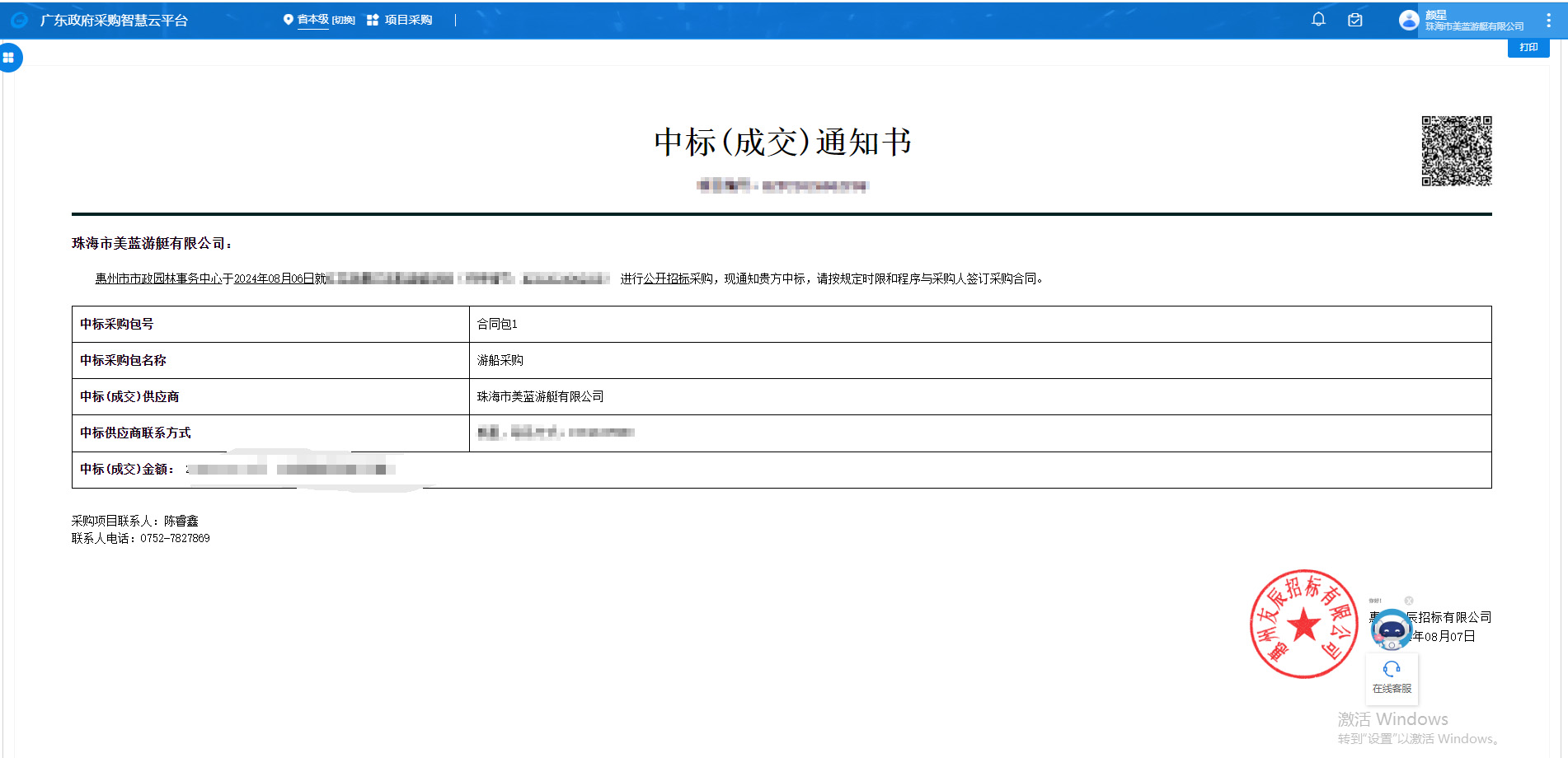The height and width of the screenshot is (758, 1568).
Task: Click the red 友辰招标 seal stamp
Action: (1304, 624)
